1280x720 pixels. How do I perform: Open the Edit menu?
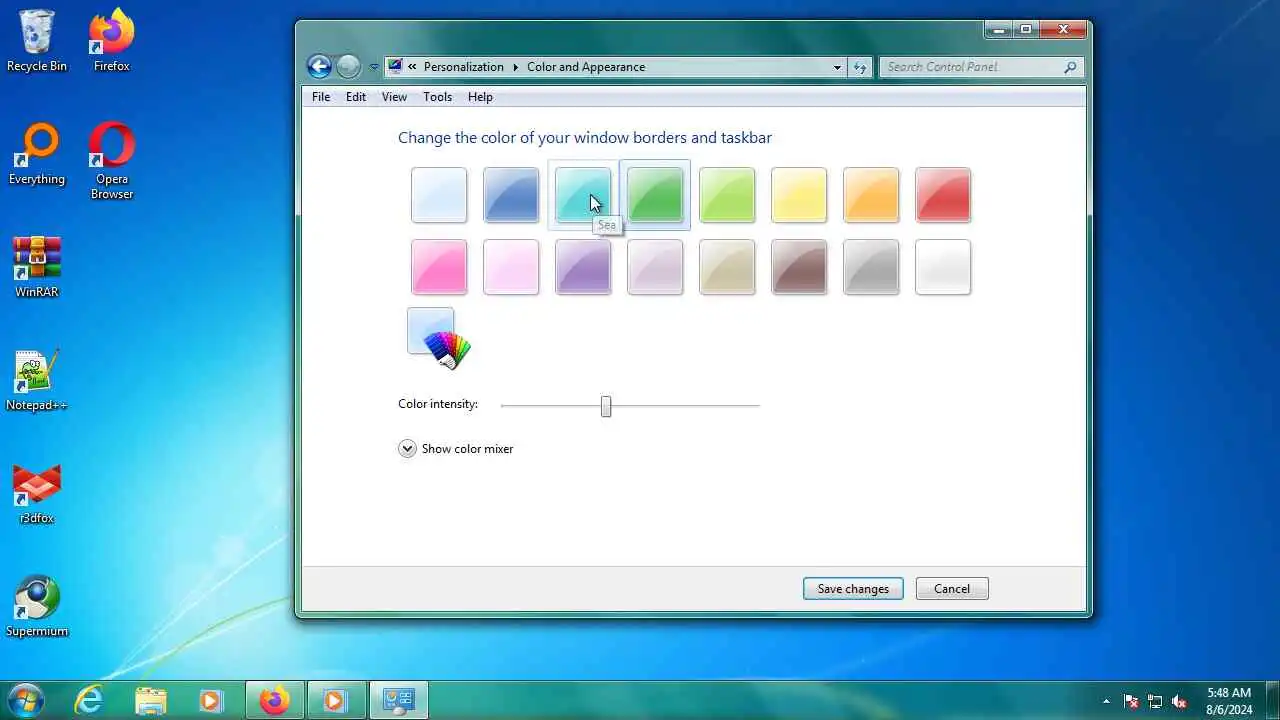(356, 97)
